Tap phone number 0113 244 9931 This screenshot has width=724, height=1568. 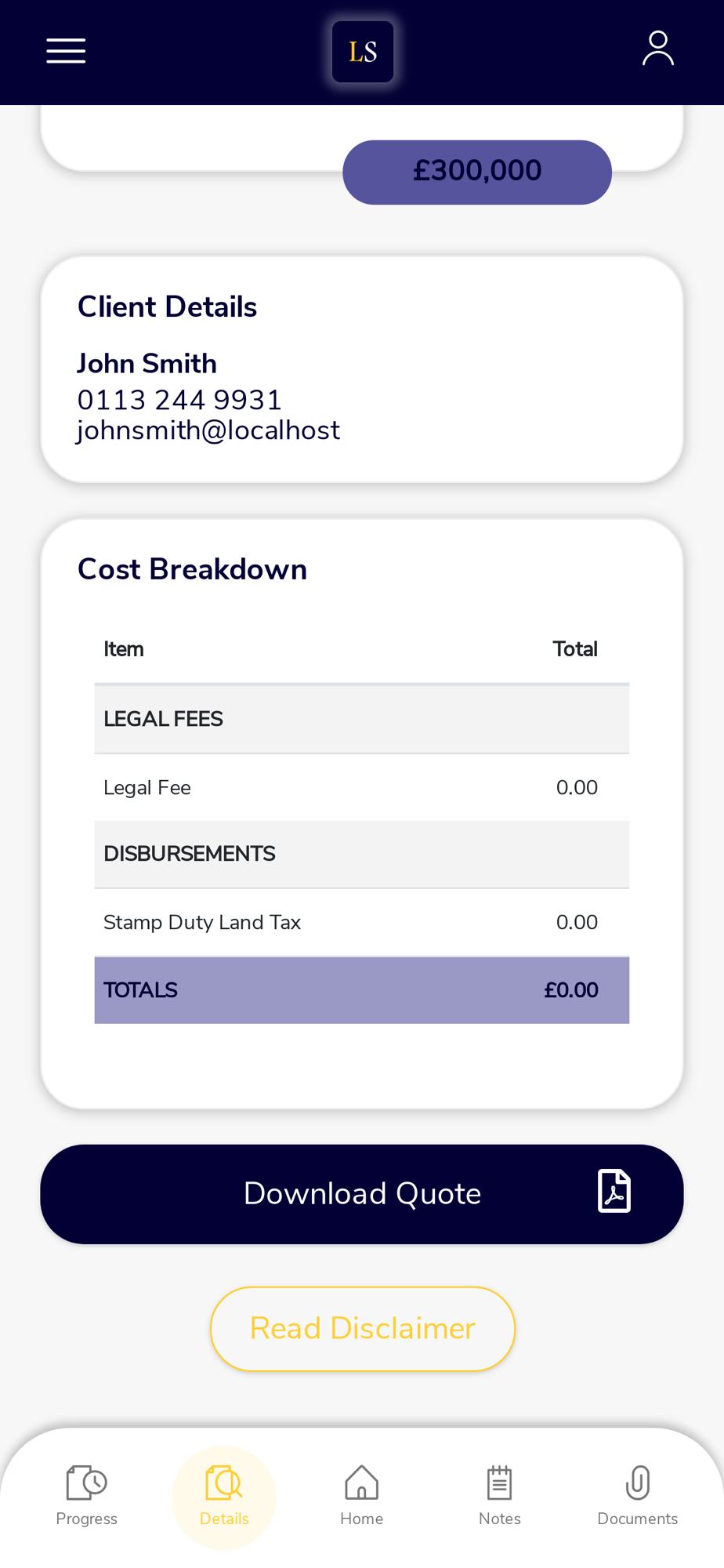click(179, 400)
